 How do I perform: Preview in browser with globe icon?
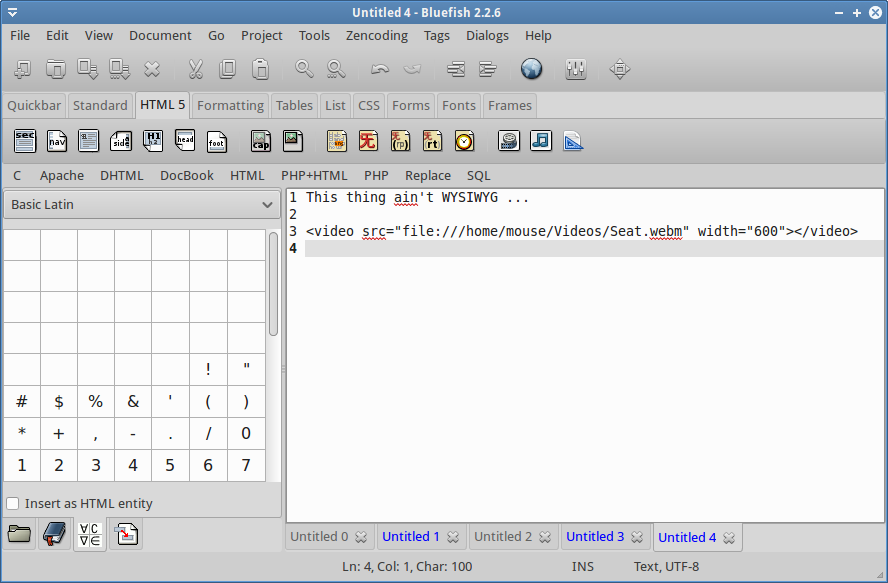pyautogui.click(x=531, y=69)
